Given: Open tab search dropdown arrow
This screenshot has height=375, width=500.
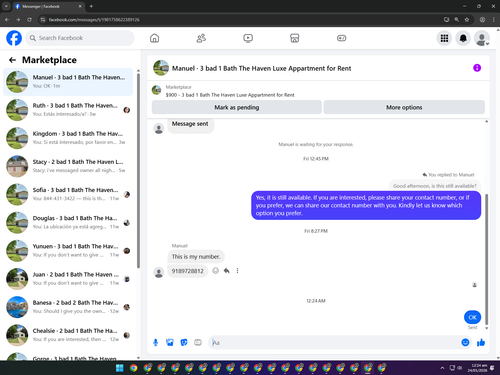Looking at the screenshot, I should [x=6, y=6].
